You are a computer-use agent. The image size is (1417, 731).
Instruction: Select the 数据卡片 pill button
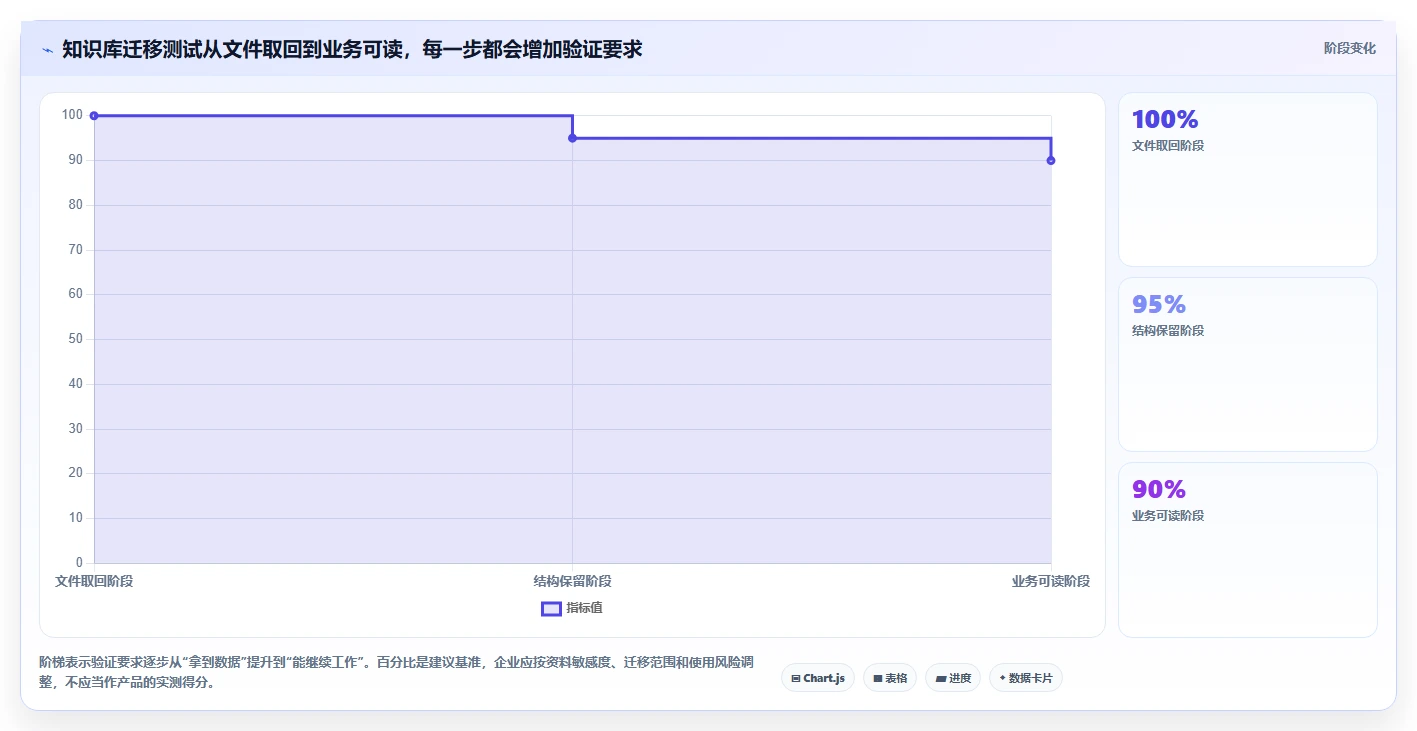click(x=1025, y=678)
